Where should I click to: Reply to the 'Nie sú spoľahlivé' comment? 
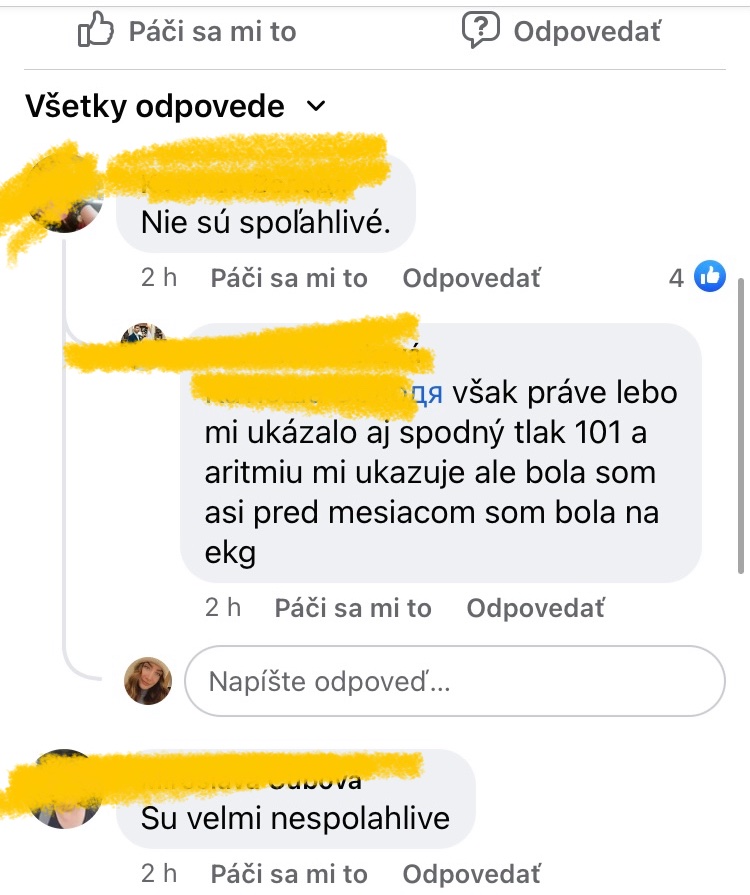471,279
